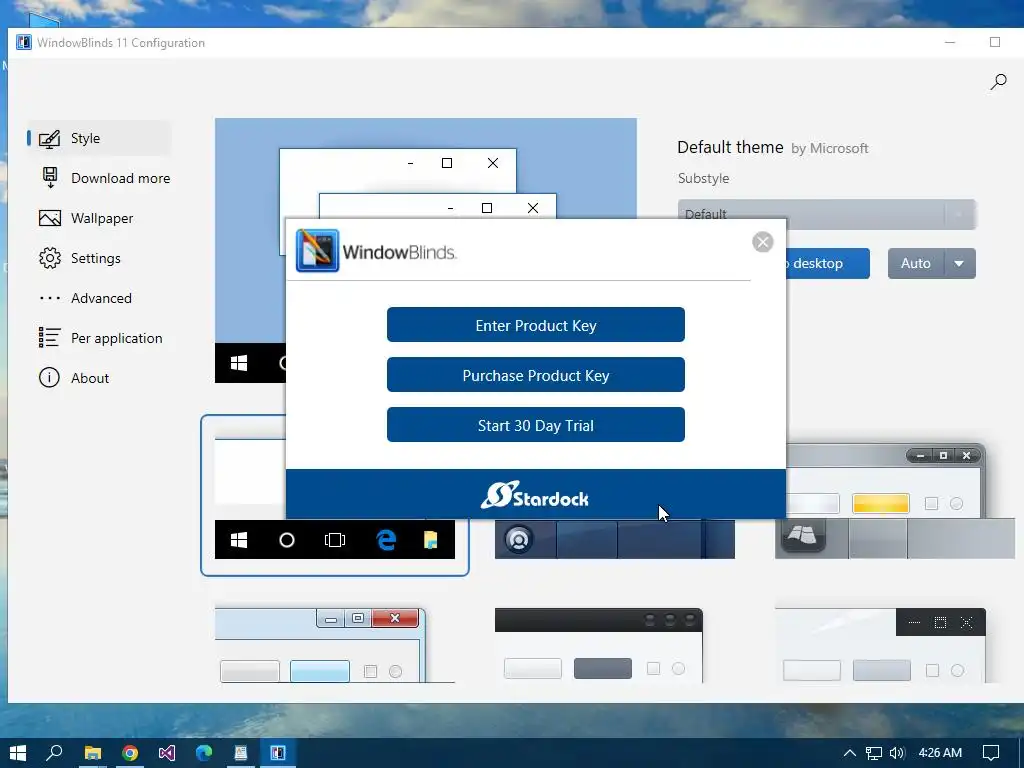Launch Google Chrome from taskbar
This screenshot has height=768, width=1024.
[130, 753]
